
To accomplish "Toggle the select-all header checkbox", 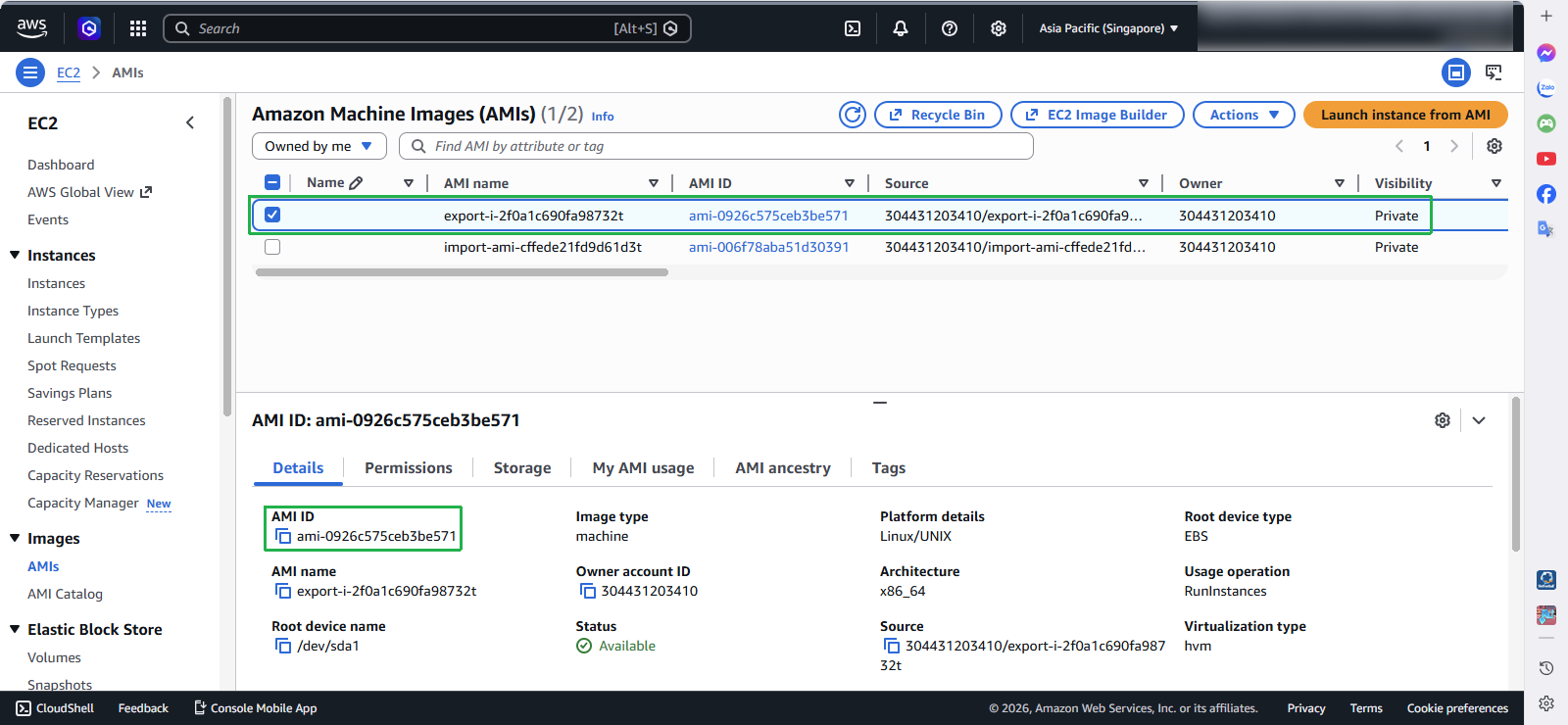I will click(272, 182).
